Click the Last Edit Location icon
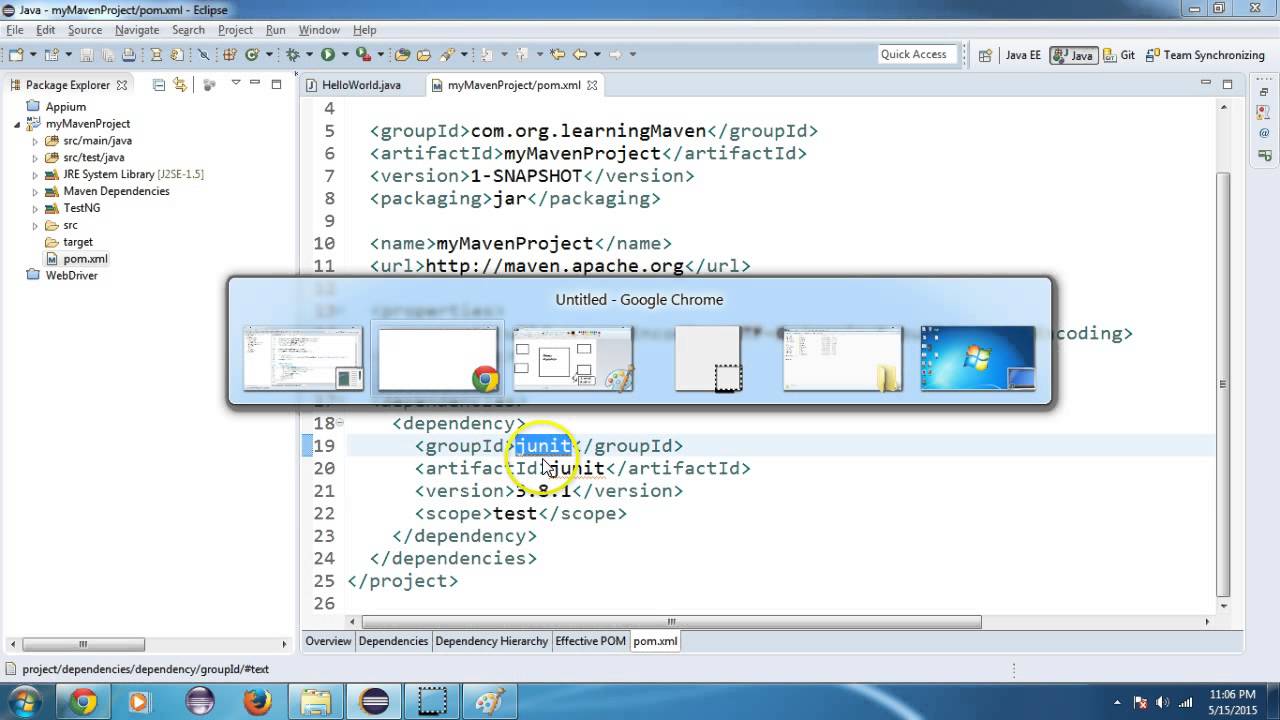Screen dimensions: 1280x720 tap(557, 54)
